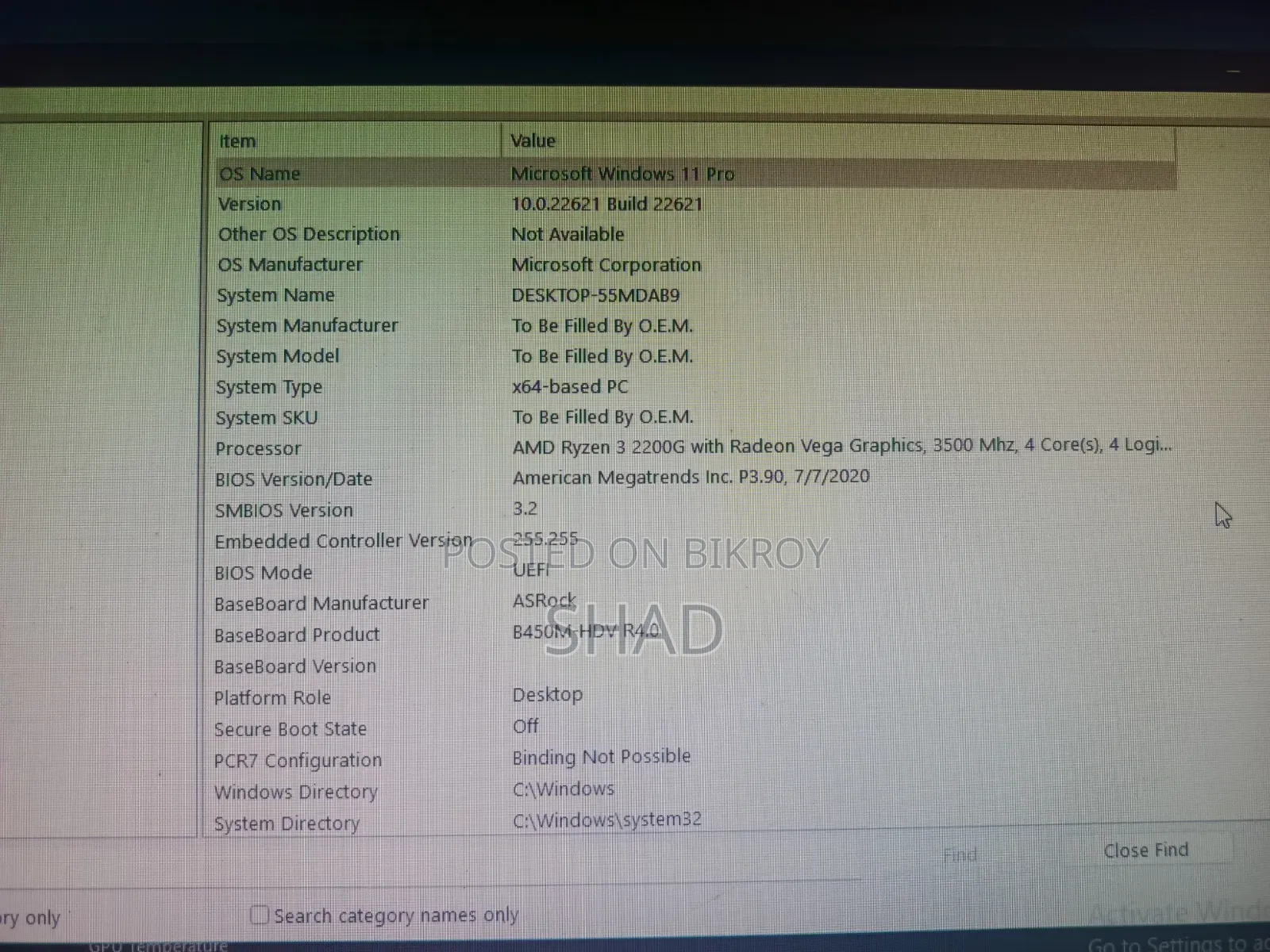The height and width of the screenshot is (952, 1270).
Task: Select the BaseBoard Version row
Action: 695,666
